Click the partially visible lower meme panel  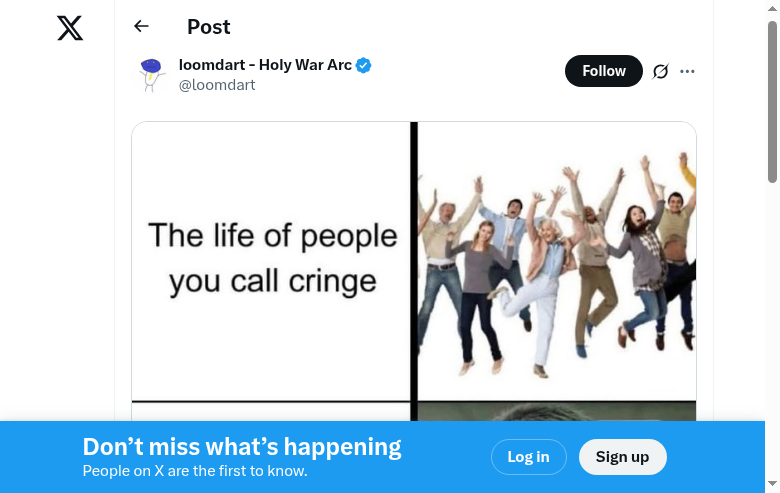(556, 411)
